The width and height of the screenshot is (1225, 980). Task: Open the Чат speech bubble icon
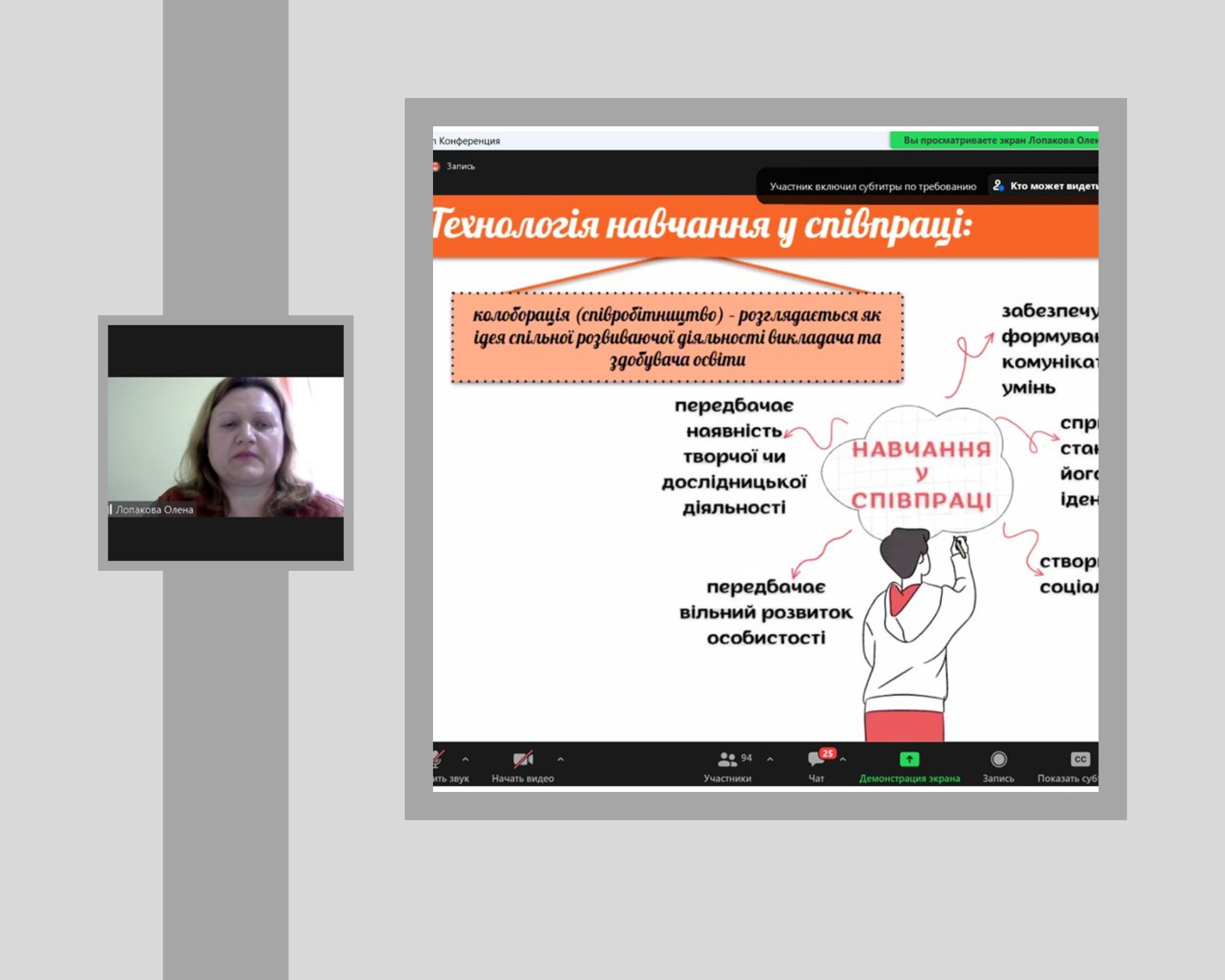coord(815,760)
